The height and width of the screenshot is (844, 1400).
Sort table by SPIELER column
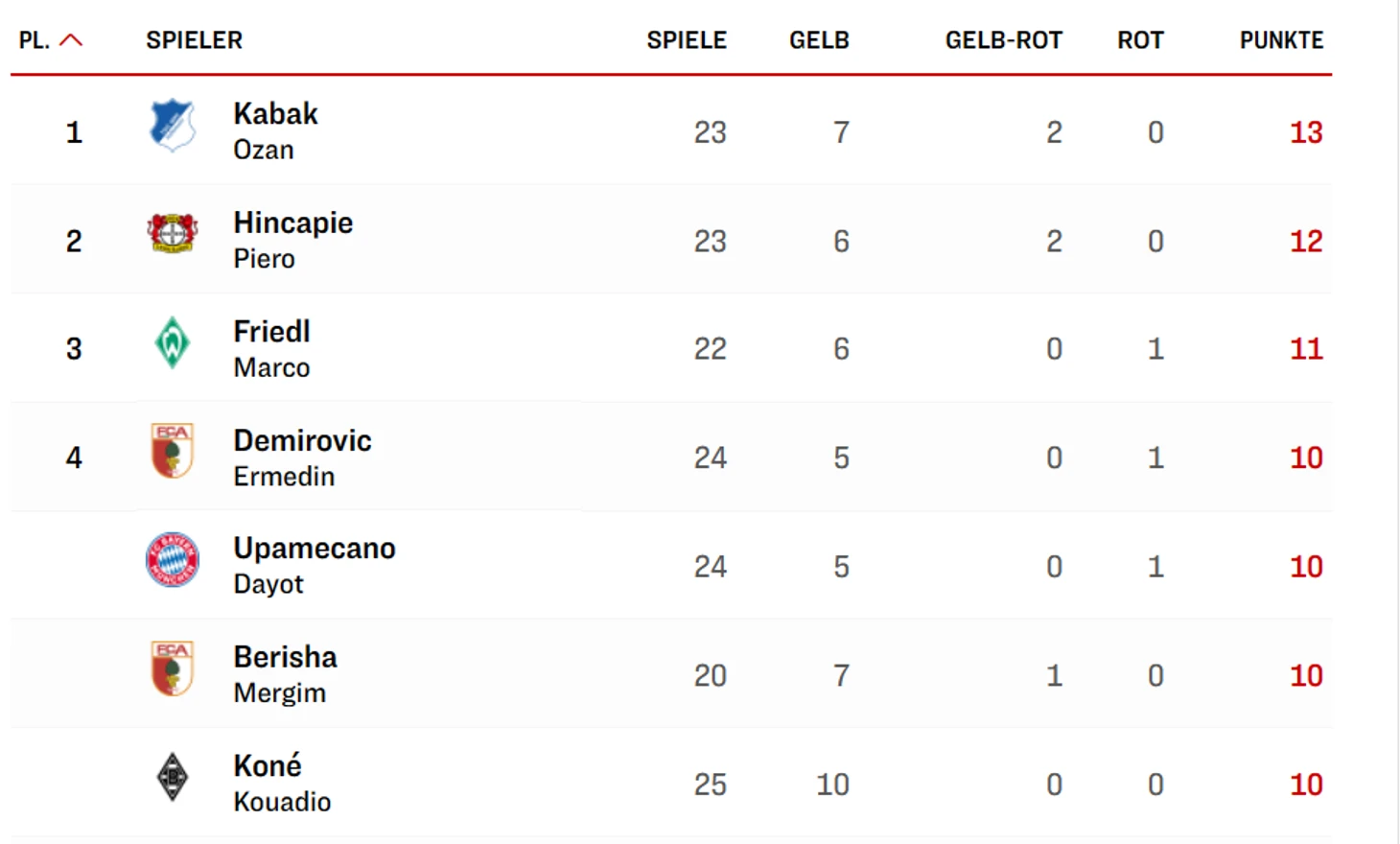click(x=194, y=40)
